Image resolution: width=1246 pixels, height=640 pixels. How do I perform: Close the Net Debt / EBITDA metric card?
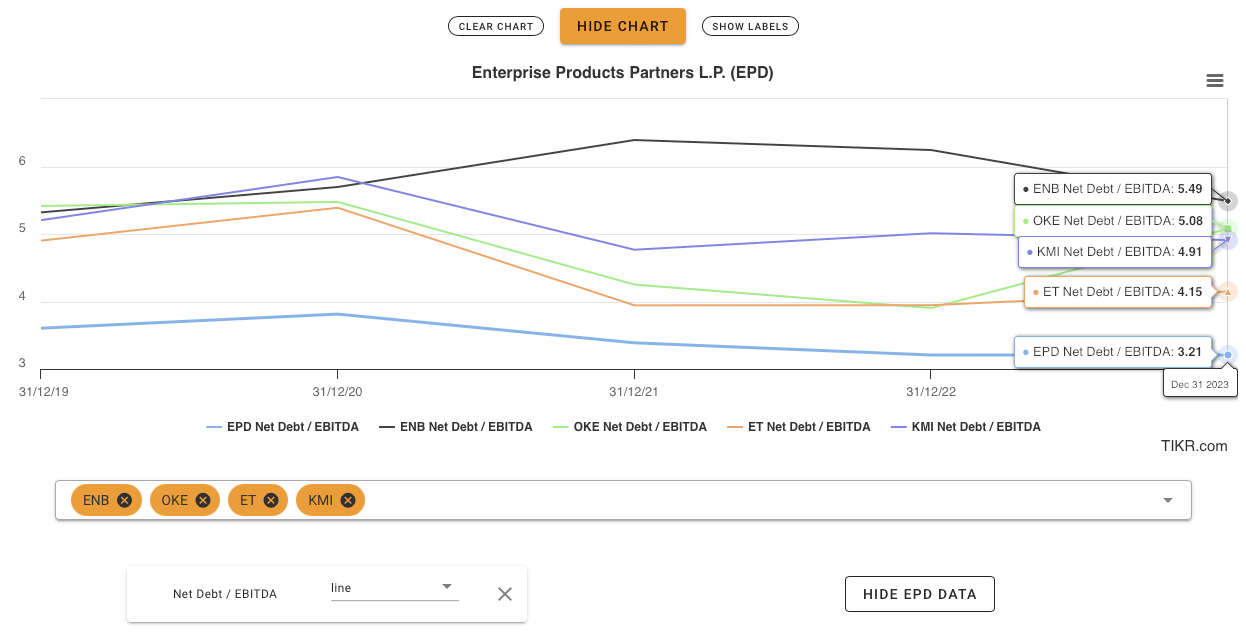[x=504, y=593]
